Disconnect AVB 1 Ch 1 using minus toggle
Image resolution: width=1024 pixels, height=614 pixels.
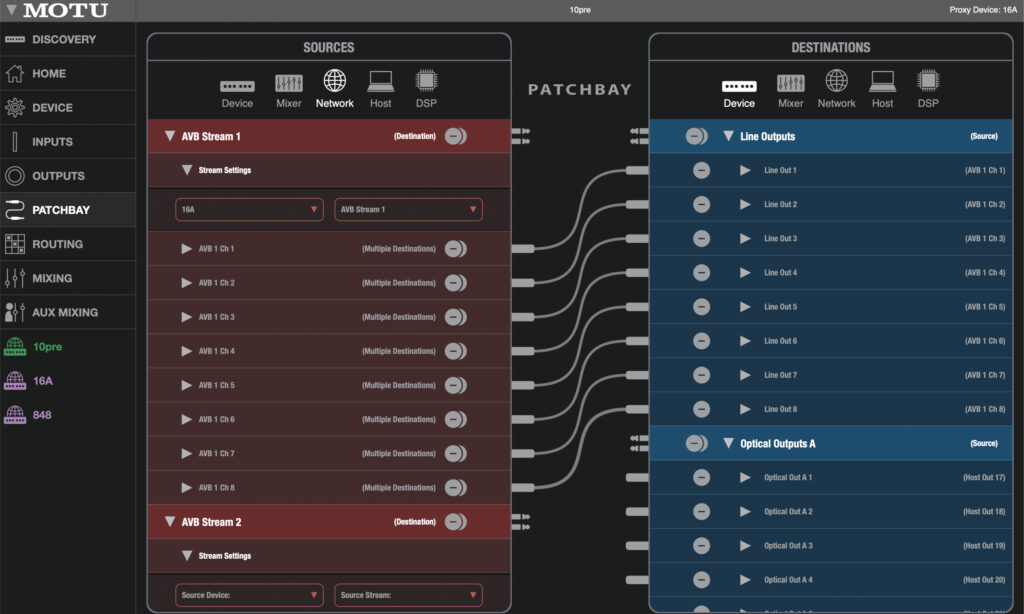455,249
